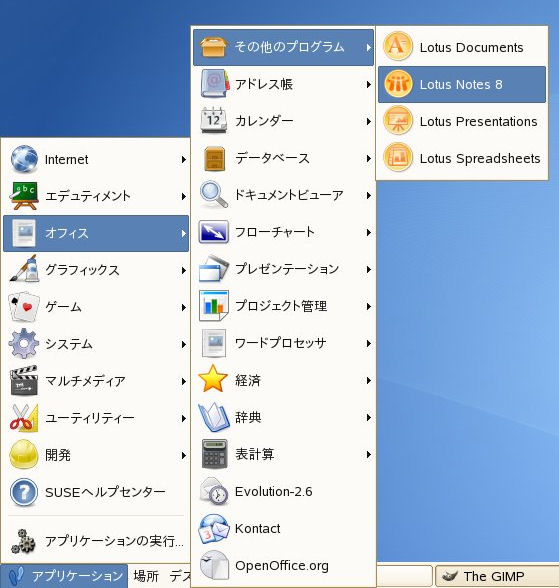Expand arrow beside システム
559x588 pixels.
click(x=183, y=344)
